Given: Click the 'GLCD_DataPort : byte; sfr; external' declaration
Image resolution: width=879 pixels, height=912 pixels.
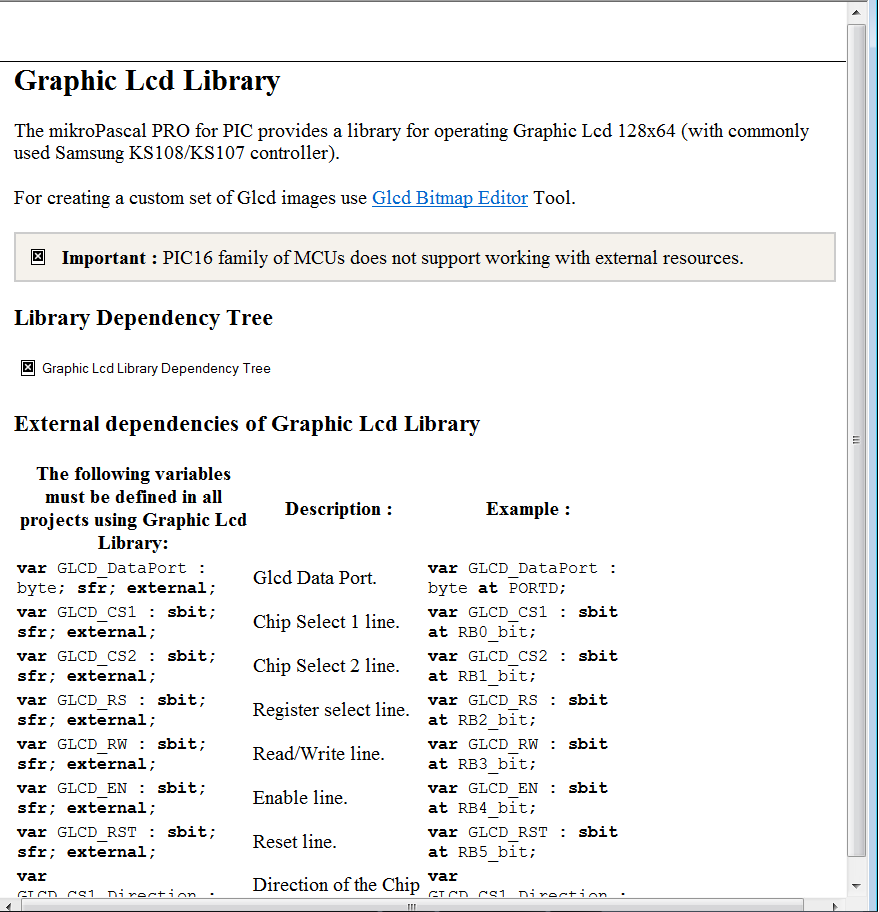Looking at the screenshot, I should (x=116, y=578).
